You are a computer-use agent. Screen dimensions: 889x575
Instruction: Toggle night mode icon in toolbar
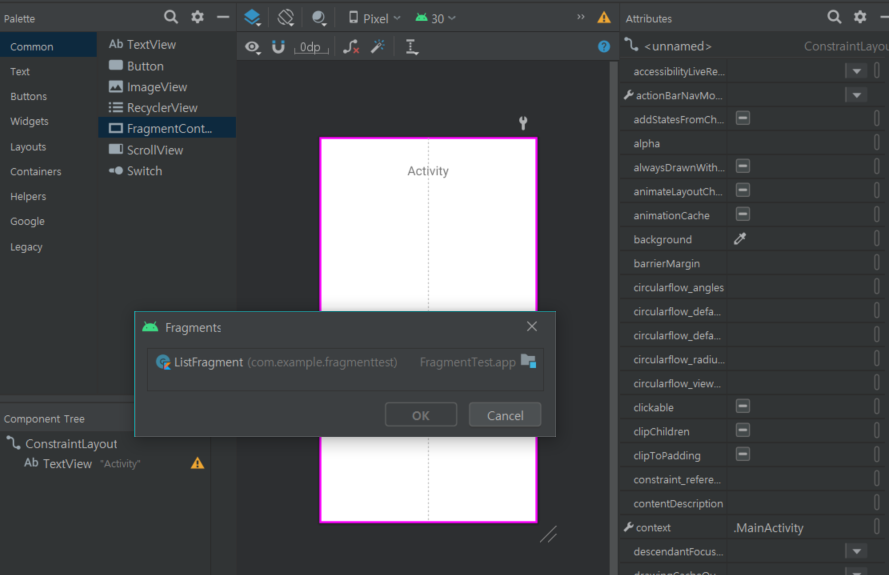coord(319,18)
